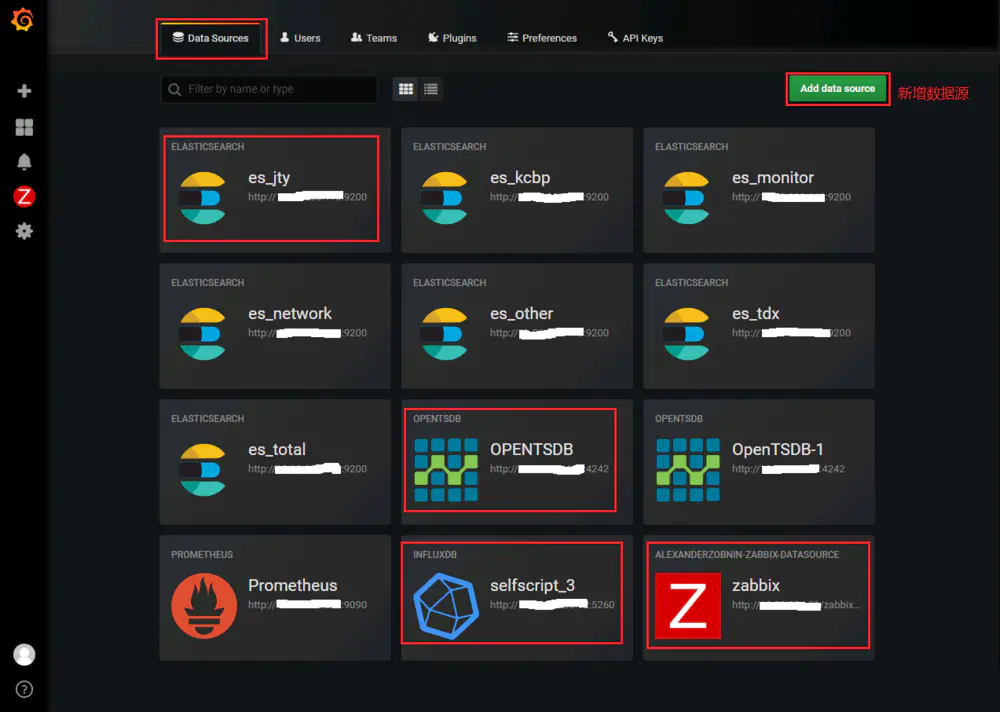This screenshot has width=1000, height=712.
Task: Click the es_jty Elasticsearch logo
Action: pyautogui.click(x=202, y=198)
